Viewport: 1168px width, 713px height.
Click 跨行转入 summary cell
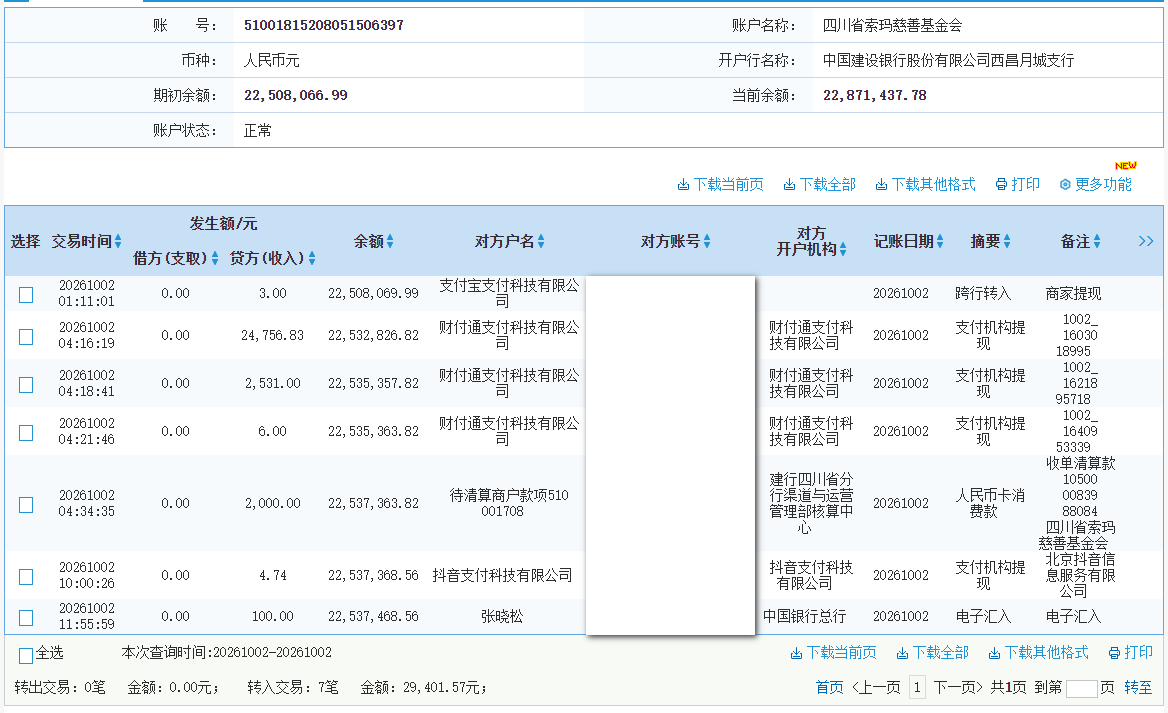[x=983, y=294]
